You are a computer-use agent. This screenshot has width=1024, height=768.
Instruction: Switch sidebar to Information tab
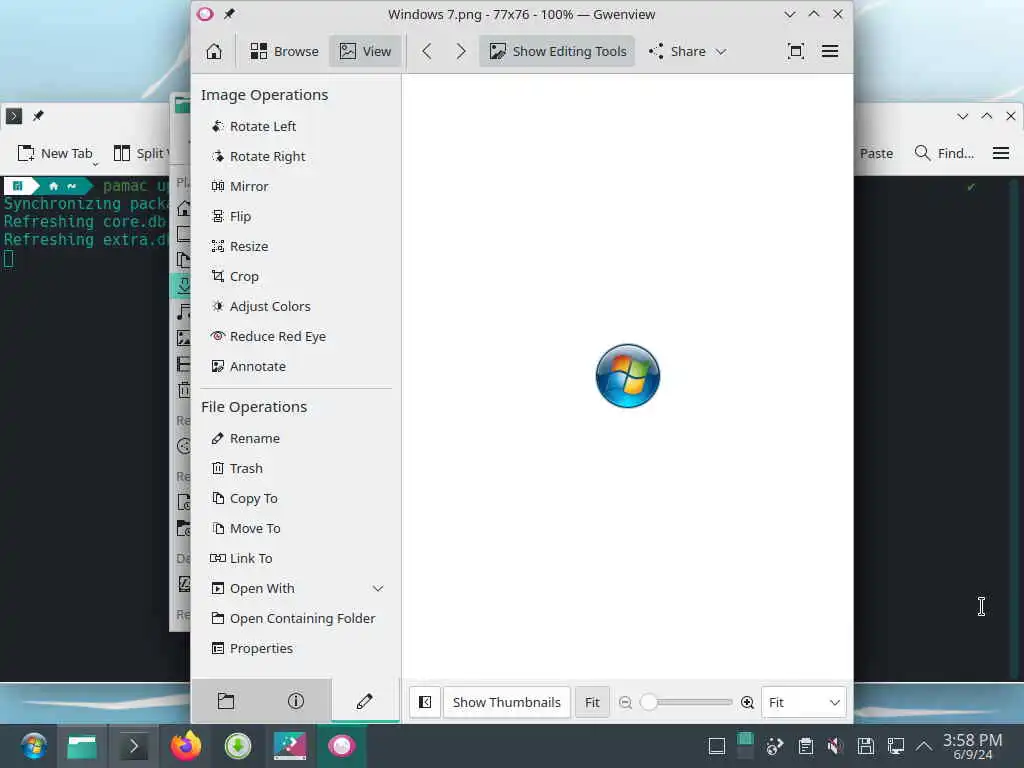[x=296, y=701]
